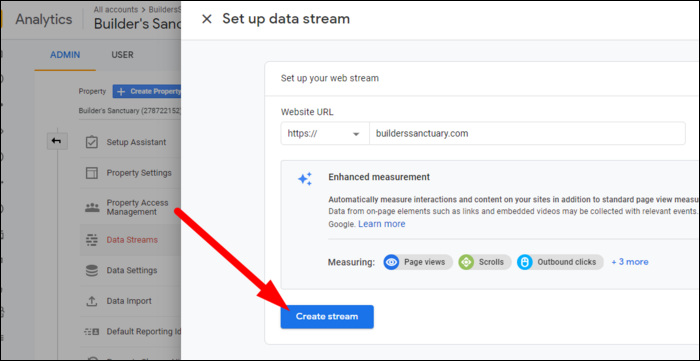Click the Enhanced measurement sparkle icon

click(305, 179)
